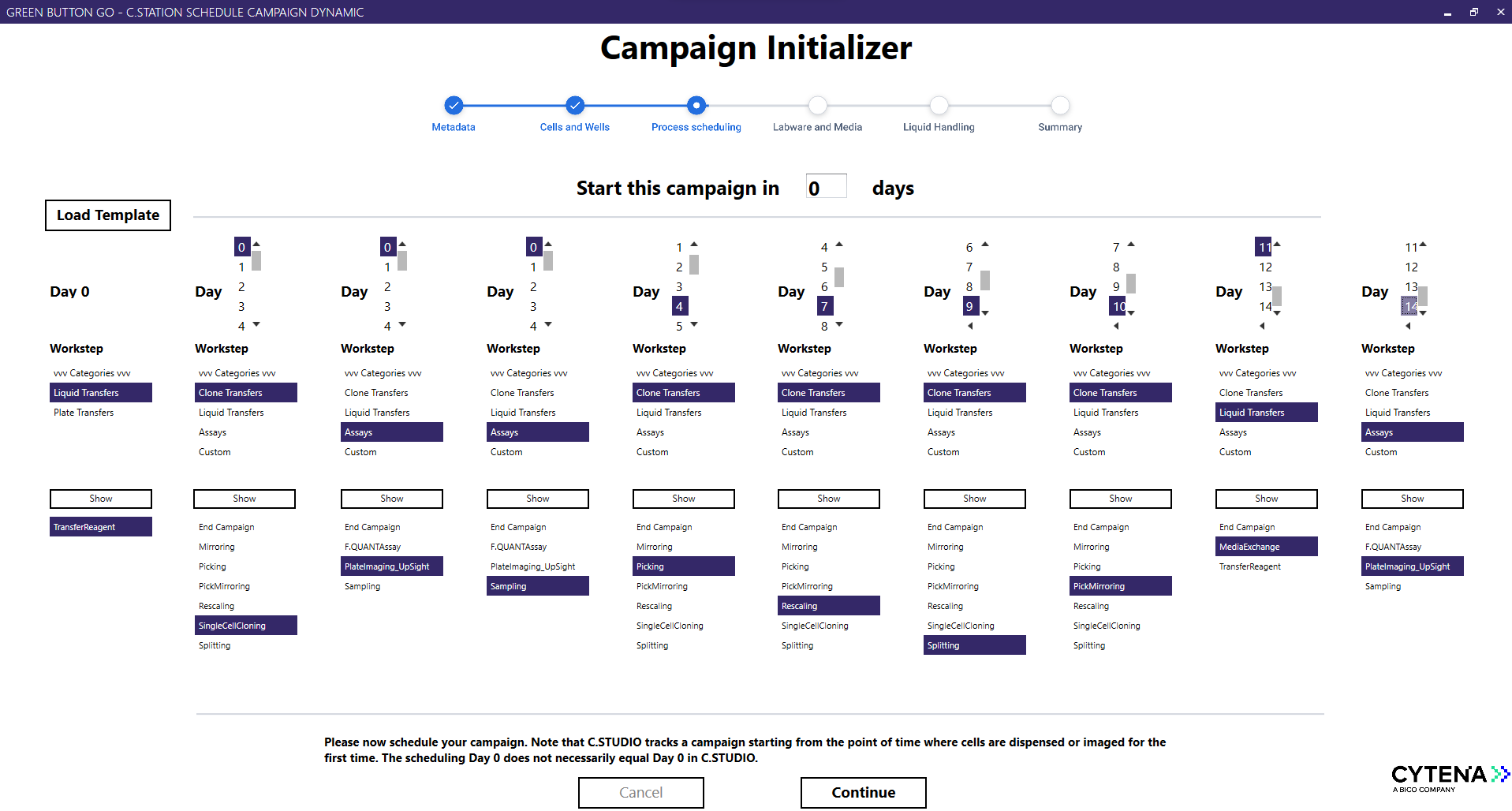Toggle the highlighted SingleCellCloning workstep
Image resolution: width=1512 pixels, height=811 pixels.
[245, 626]
